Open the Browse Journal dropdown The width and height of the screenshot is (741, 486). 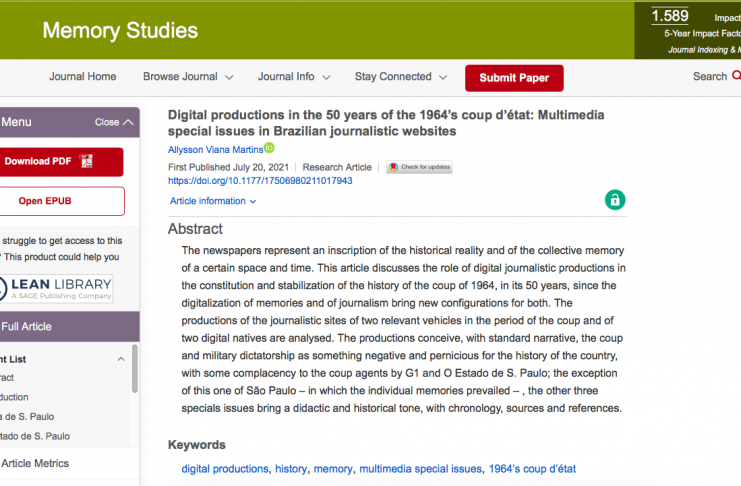tap(187, 77)
